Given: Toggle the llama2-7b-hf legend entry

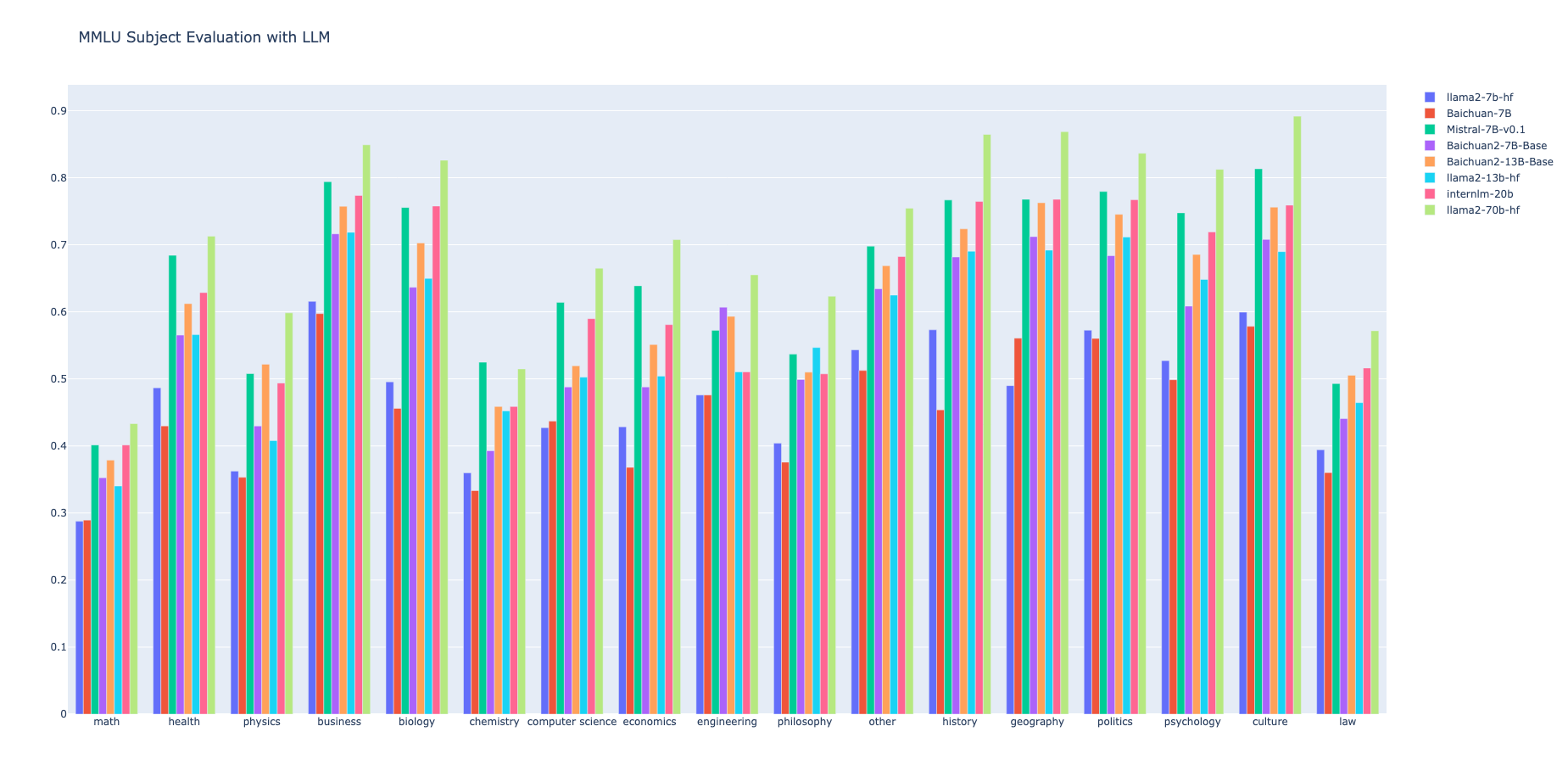Looking at the screenshot, I should click(x=1479, y=98).
